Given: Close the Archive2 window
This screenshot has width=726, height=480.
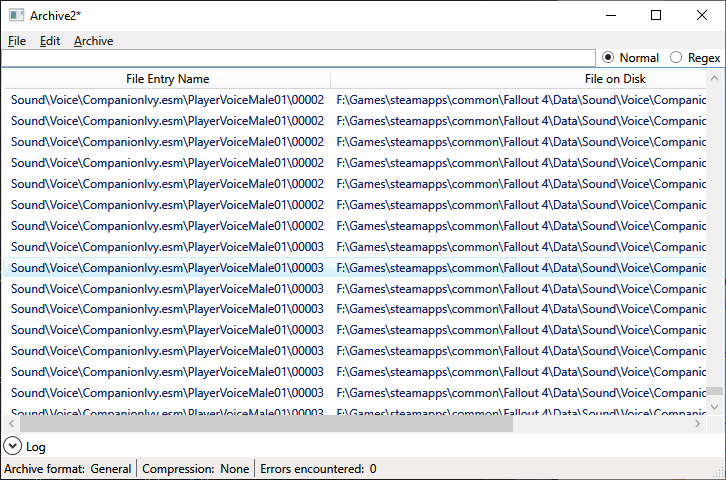Looking at the screenshot, I should 702,15.
